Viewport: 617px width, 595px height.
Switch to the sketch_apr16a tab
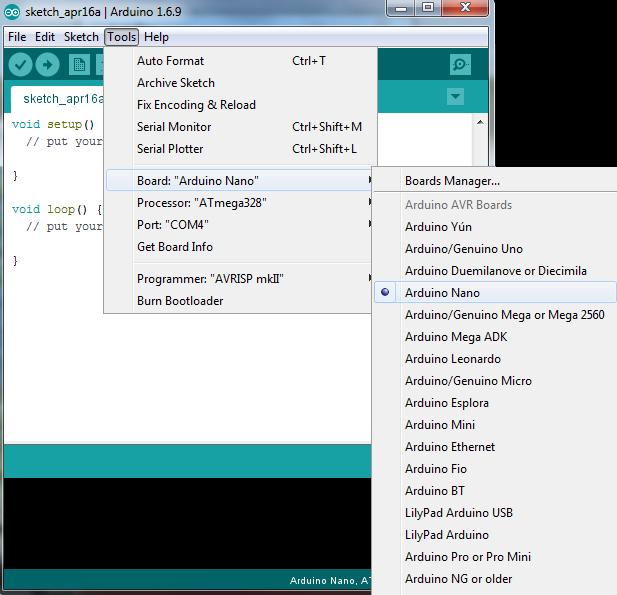(58, 99)
